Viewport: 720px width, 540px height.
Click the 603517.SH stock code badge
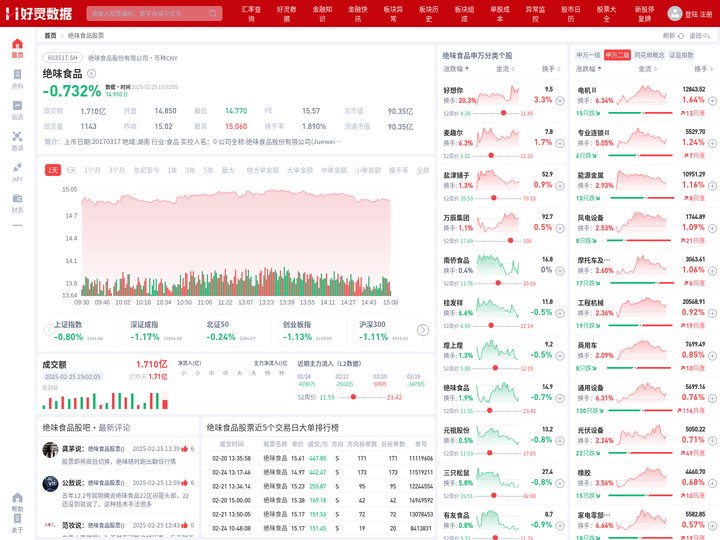[62, 58]
